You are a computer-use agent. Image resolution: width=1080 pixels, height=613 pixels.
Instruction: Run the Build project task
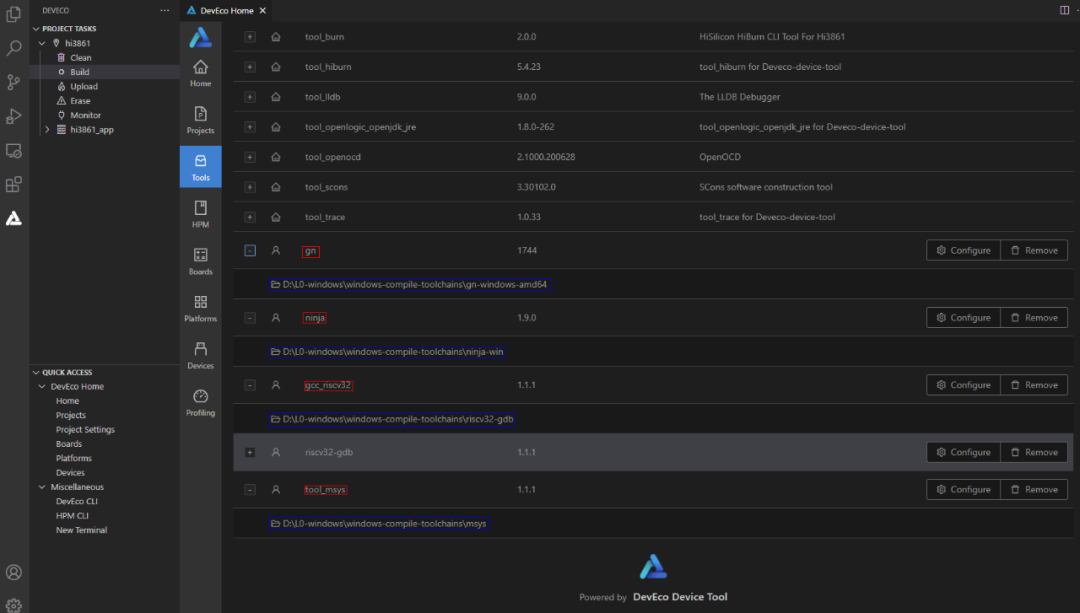click(x=79, y=72)
